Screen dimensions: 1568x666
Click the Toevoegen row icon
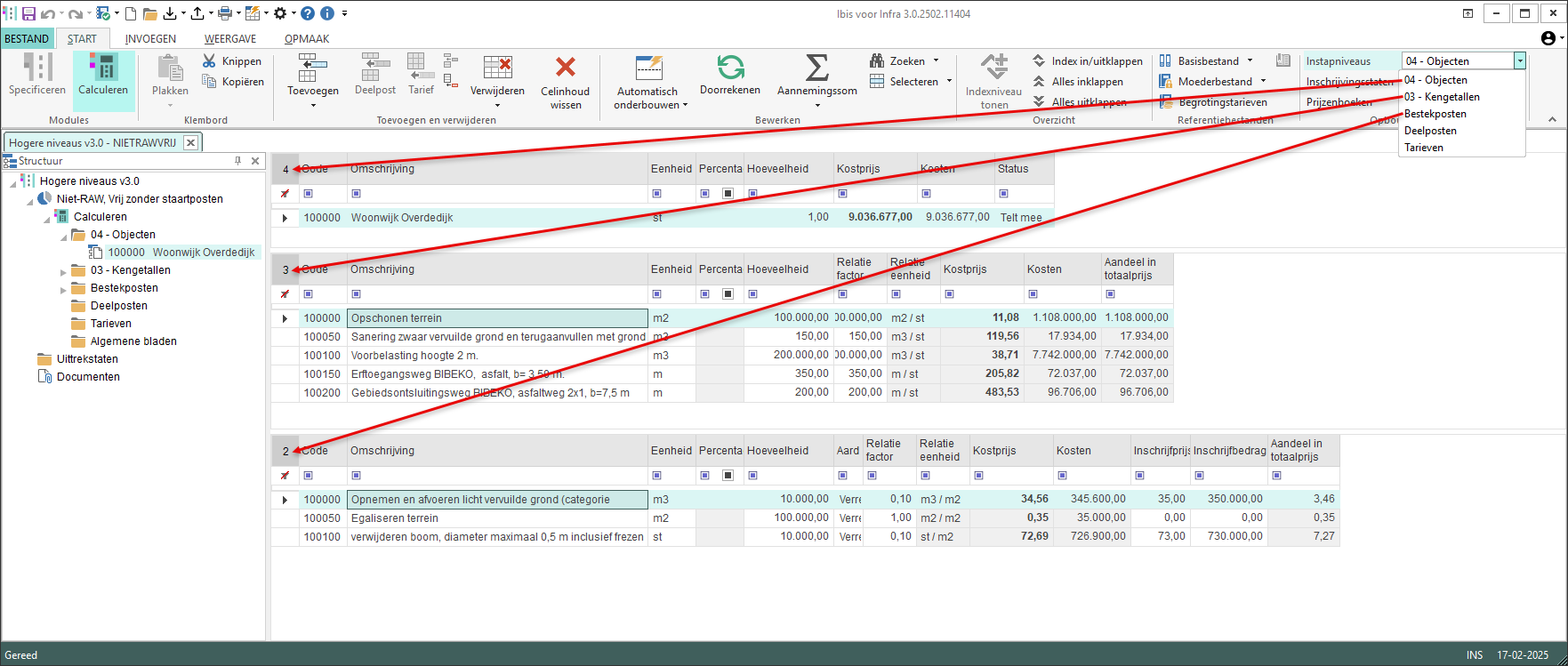[x=312, y=74]
